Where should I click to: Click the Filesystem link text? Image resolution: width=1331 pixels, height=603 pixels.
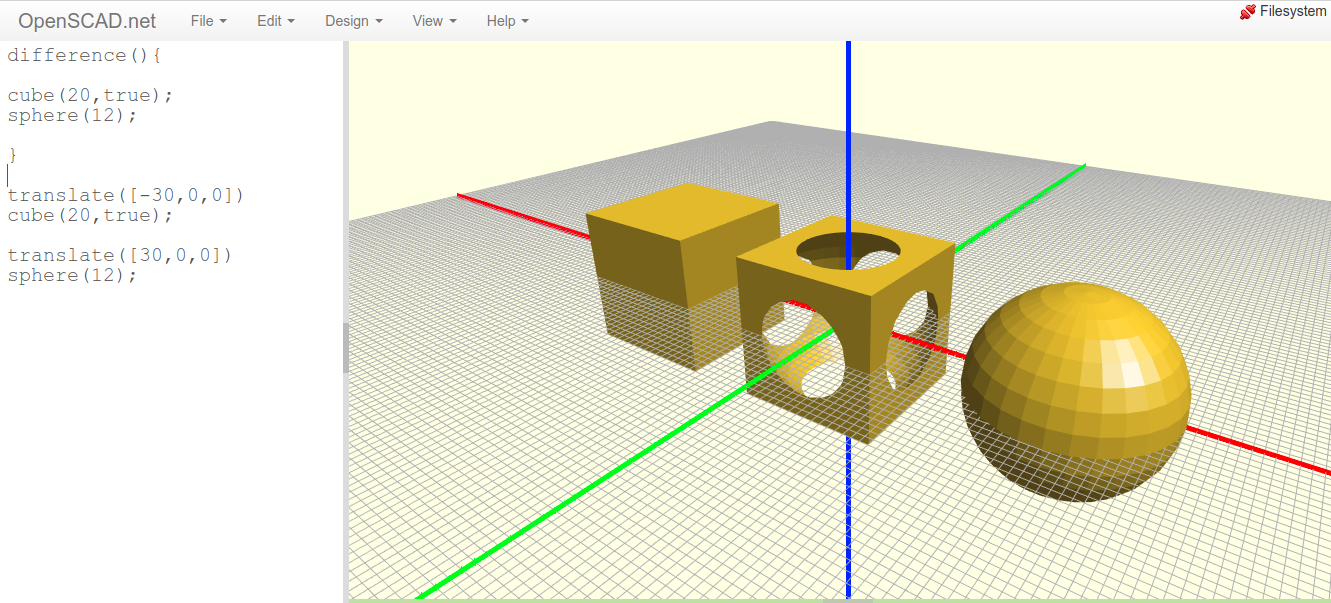[1293, 12]
